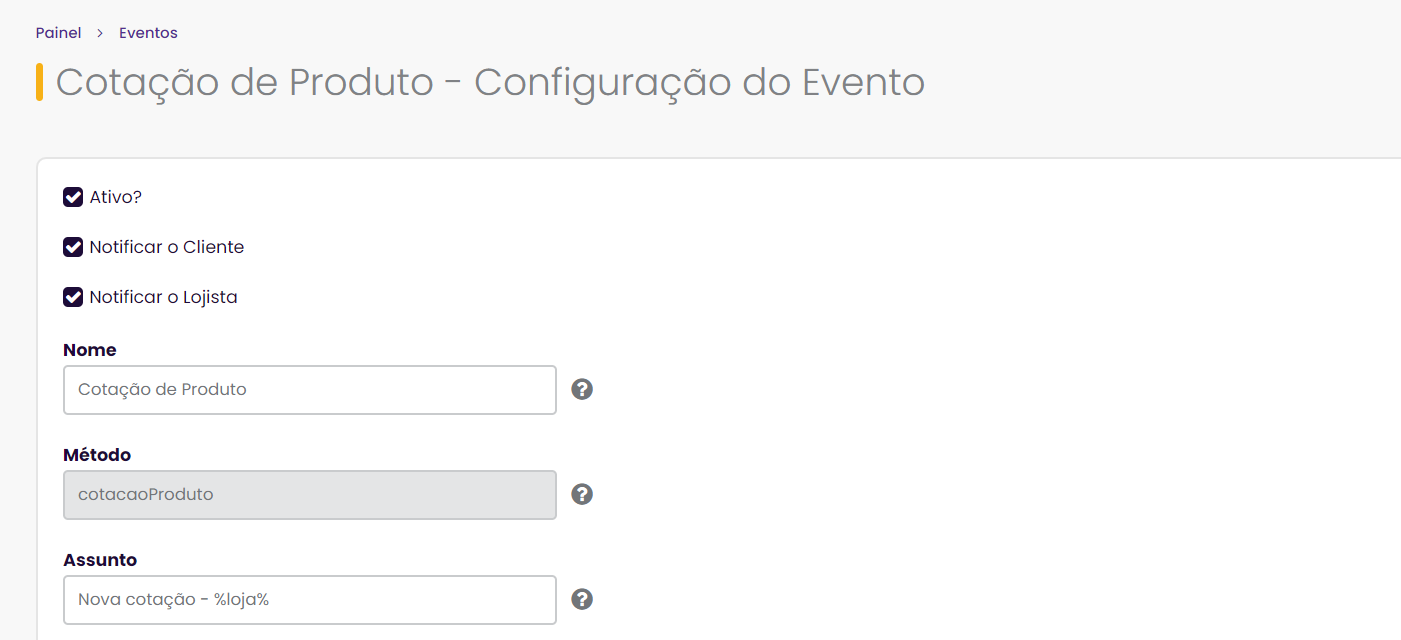Click the Notificar o Lojista label text
Screen dimensions: 1401x640
(x=164, y=297)
